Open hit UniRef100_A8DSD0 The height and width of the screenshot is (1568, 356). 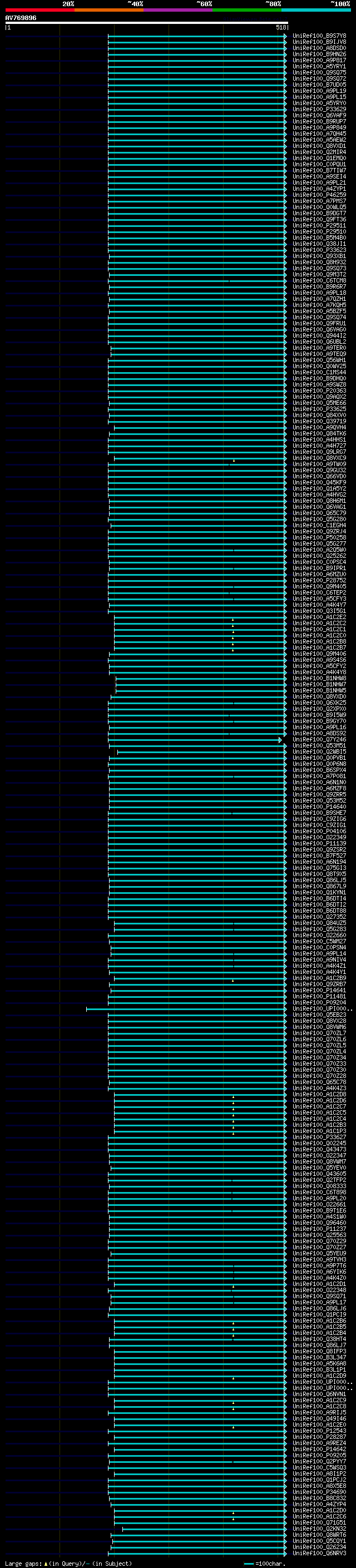[319, 48]
